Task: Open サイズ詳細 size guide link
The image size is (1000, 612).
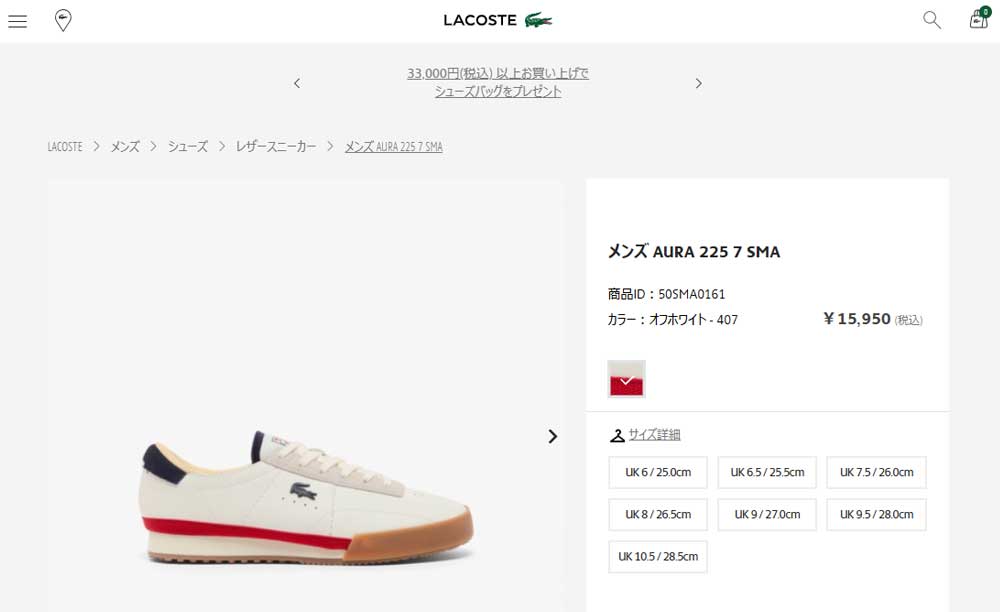Action: tap(654, 435)
